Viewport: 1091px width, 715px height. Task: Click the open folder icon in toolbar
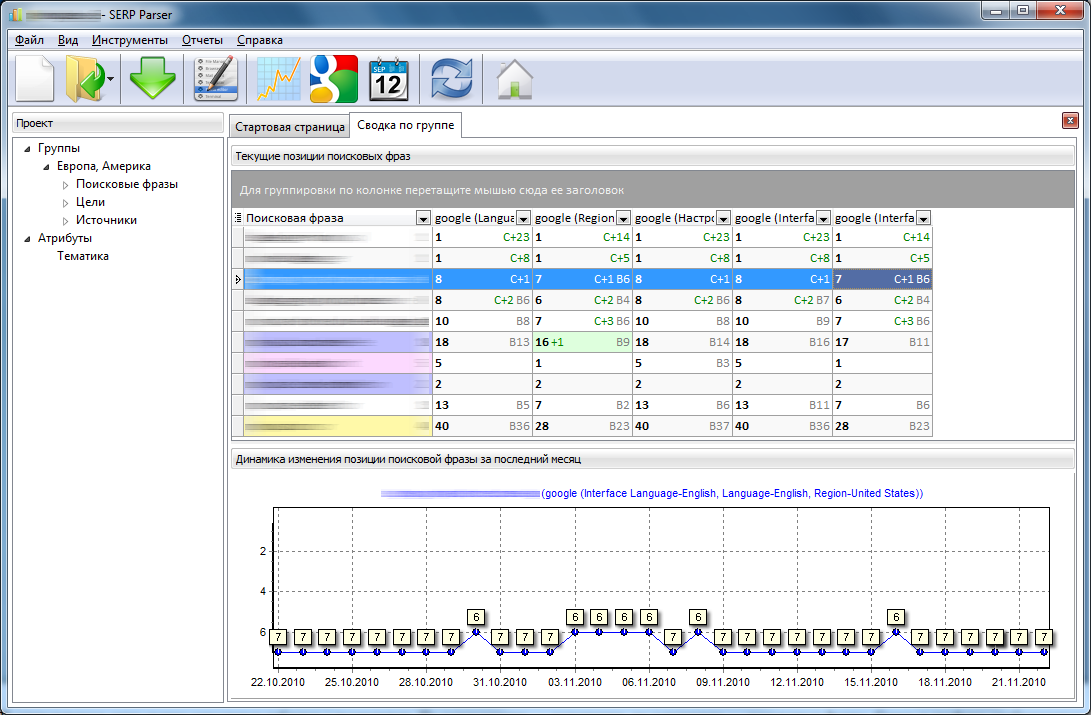click(85, 78)
